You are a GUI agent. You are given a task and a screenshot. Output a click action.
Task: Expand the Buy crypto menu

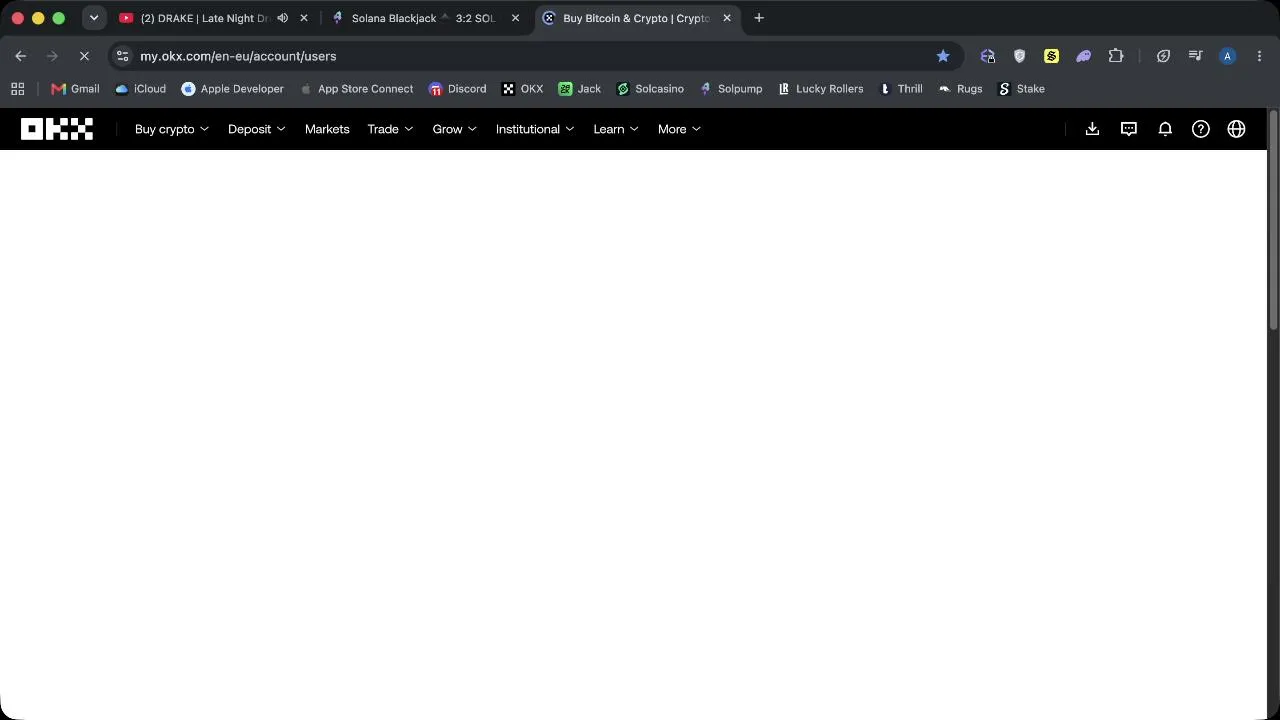point(172,129)
